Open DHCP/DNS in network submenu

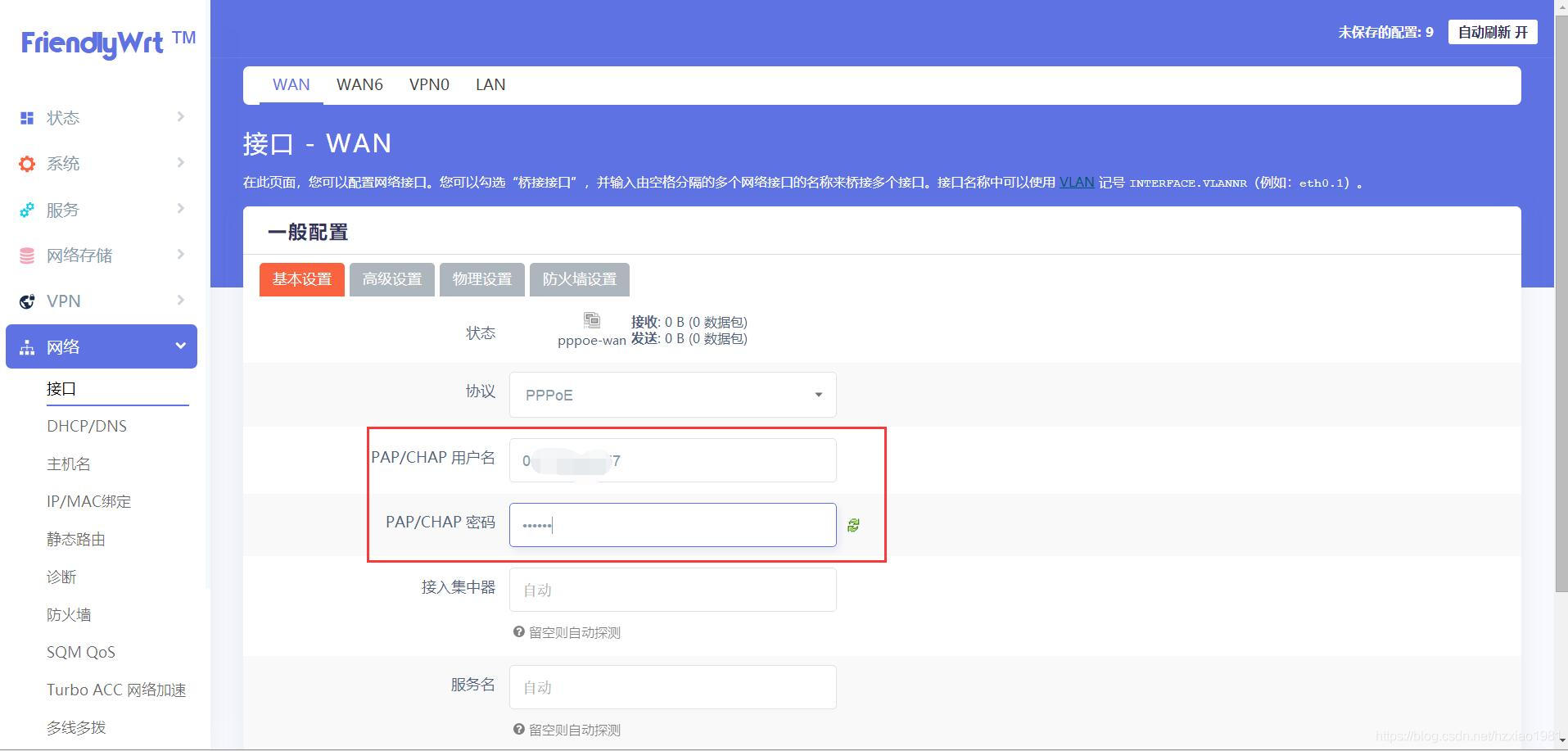coord(87,426)
